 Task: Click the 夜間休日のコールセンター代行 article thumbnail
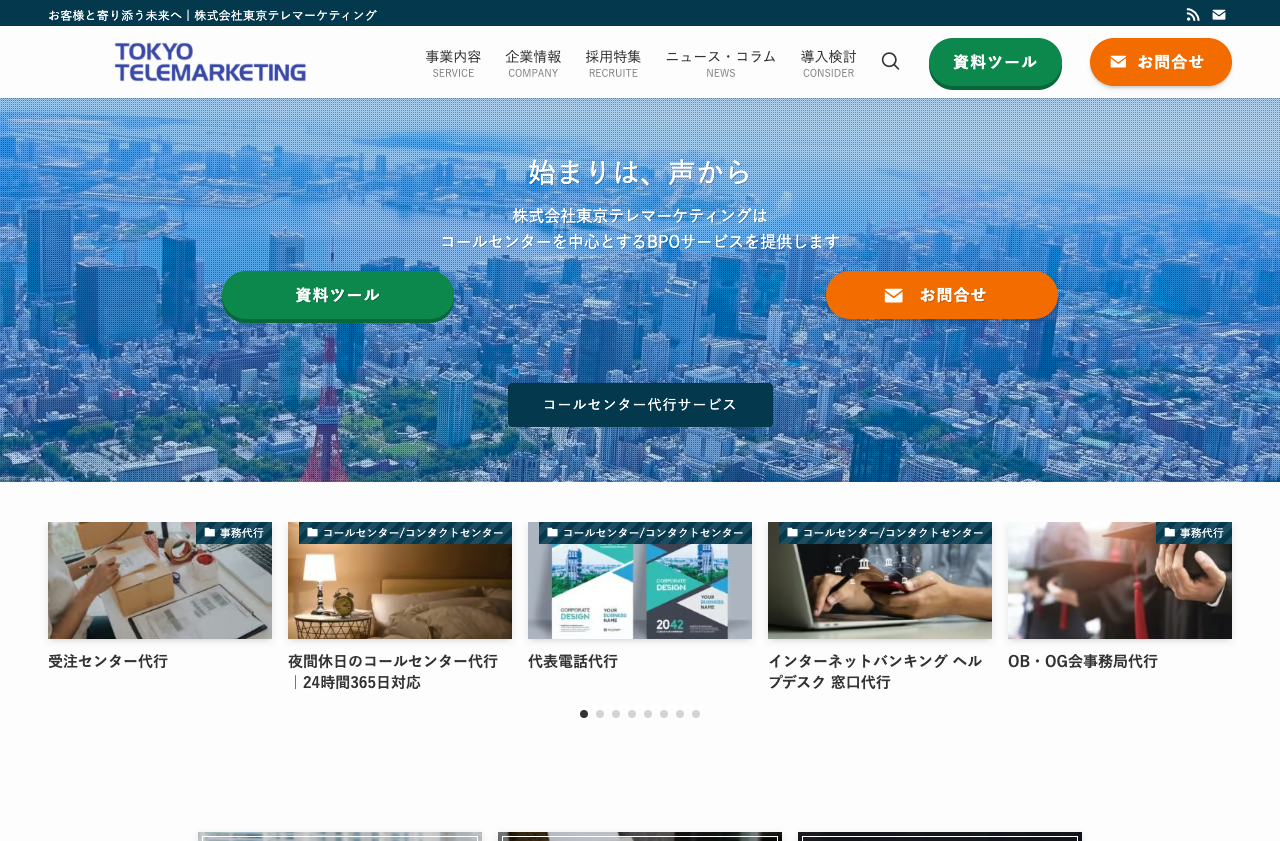pos(400,580)
